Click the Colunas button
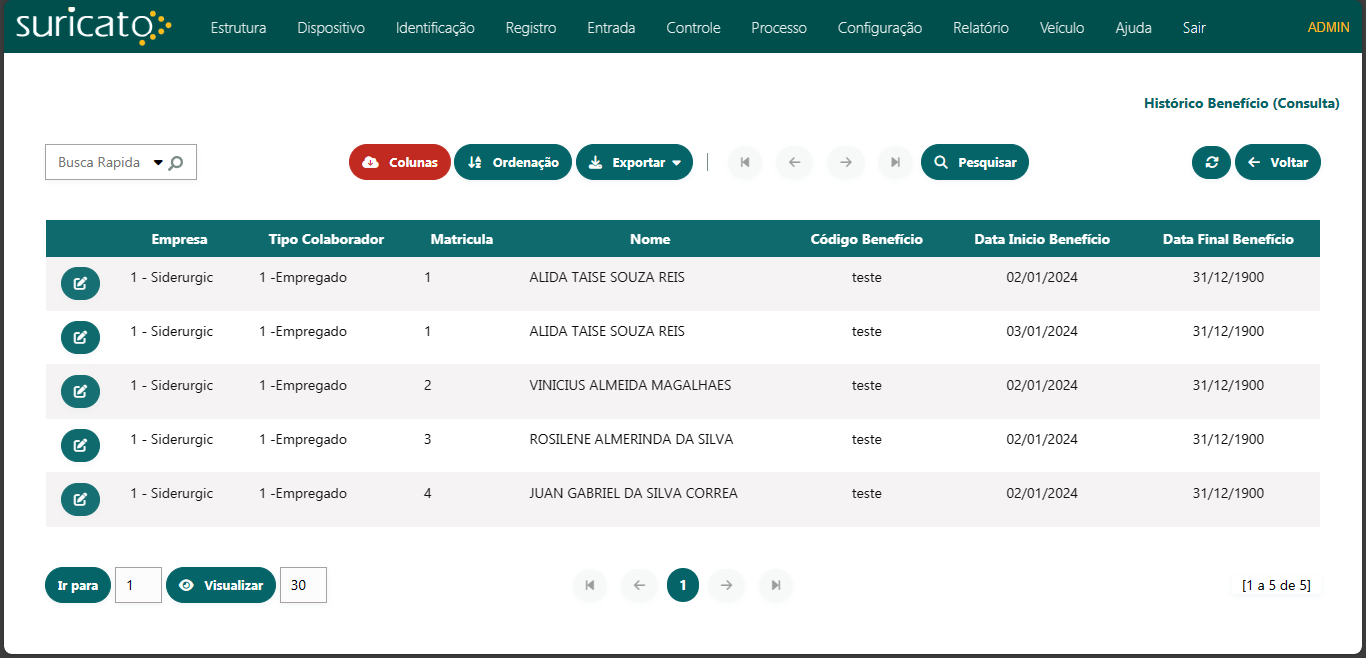The height and width of the screenshot is (658, 1366). click(x=400, y=162)
